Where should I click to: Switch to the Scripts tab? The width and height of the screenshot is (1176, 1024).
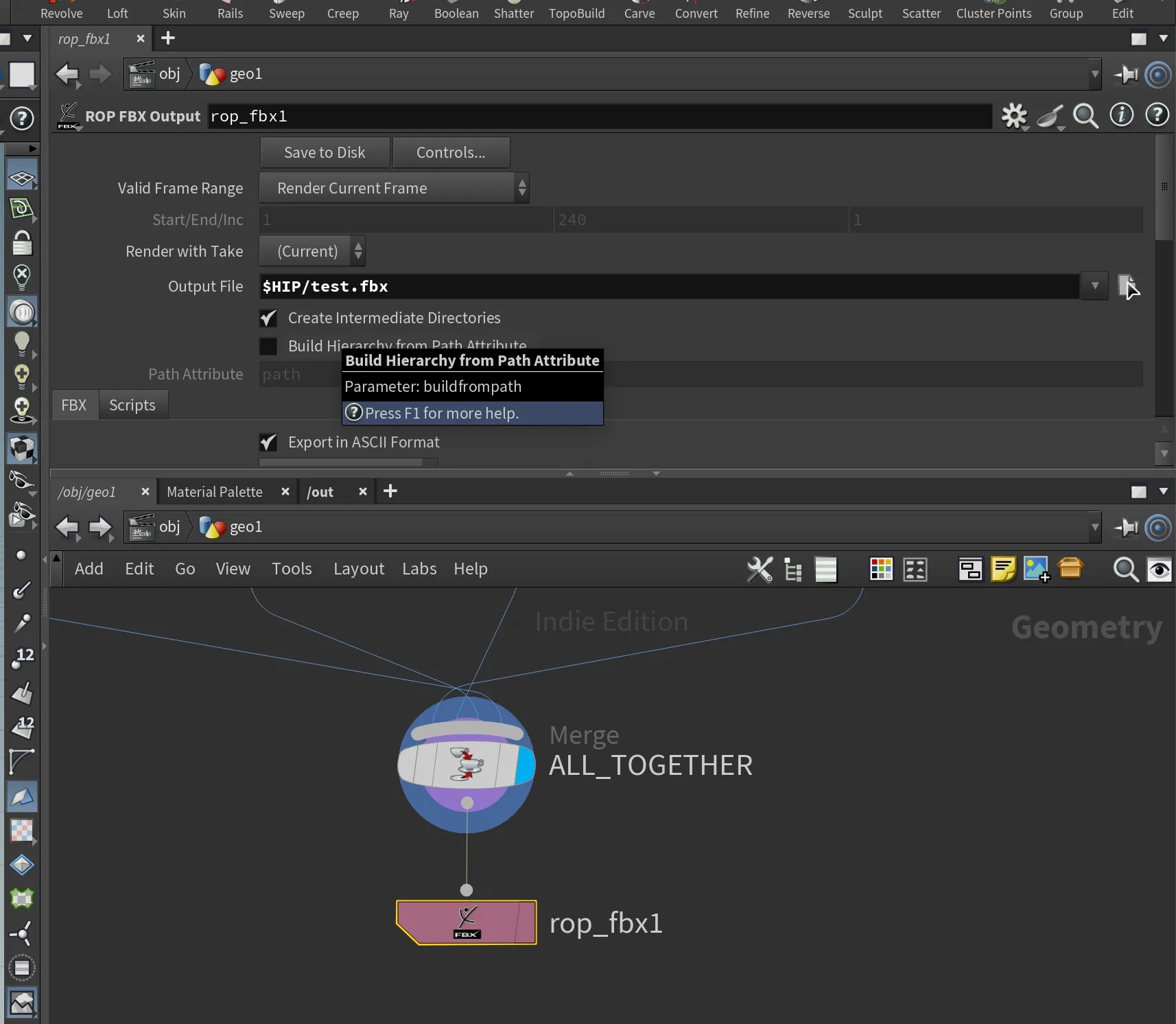(x=132, y=405)
